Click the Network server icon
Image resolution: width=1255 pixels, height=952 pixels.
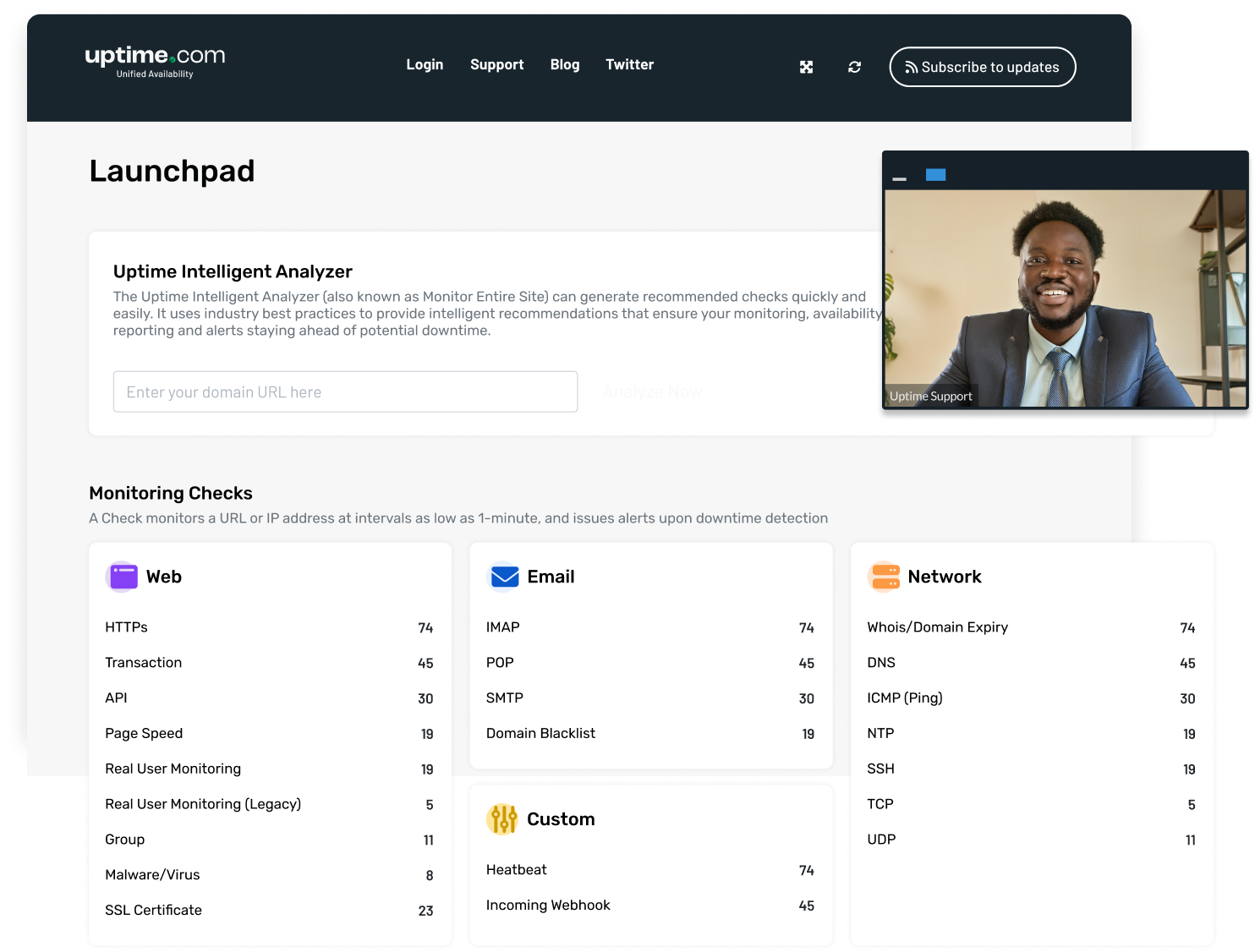885,577
